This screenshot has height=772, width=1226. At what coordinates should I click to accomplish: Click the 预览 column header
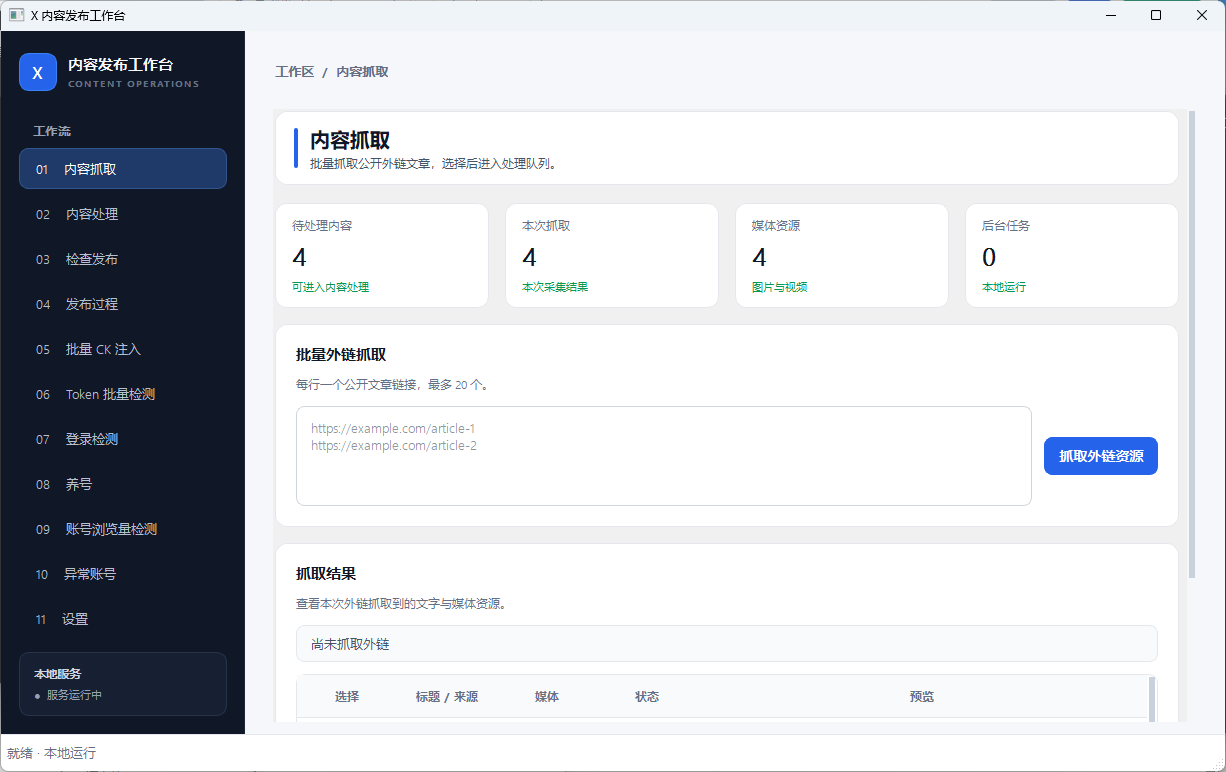(922, 697)
